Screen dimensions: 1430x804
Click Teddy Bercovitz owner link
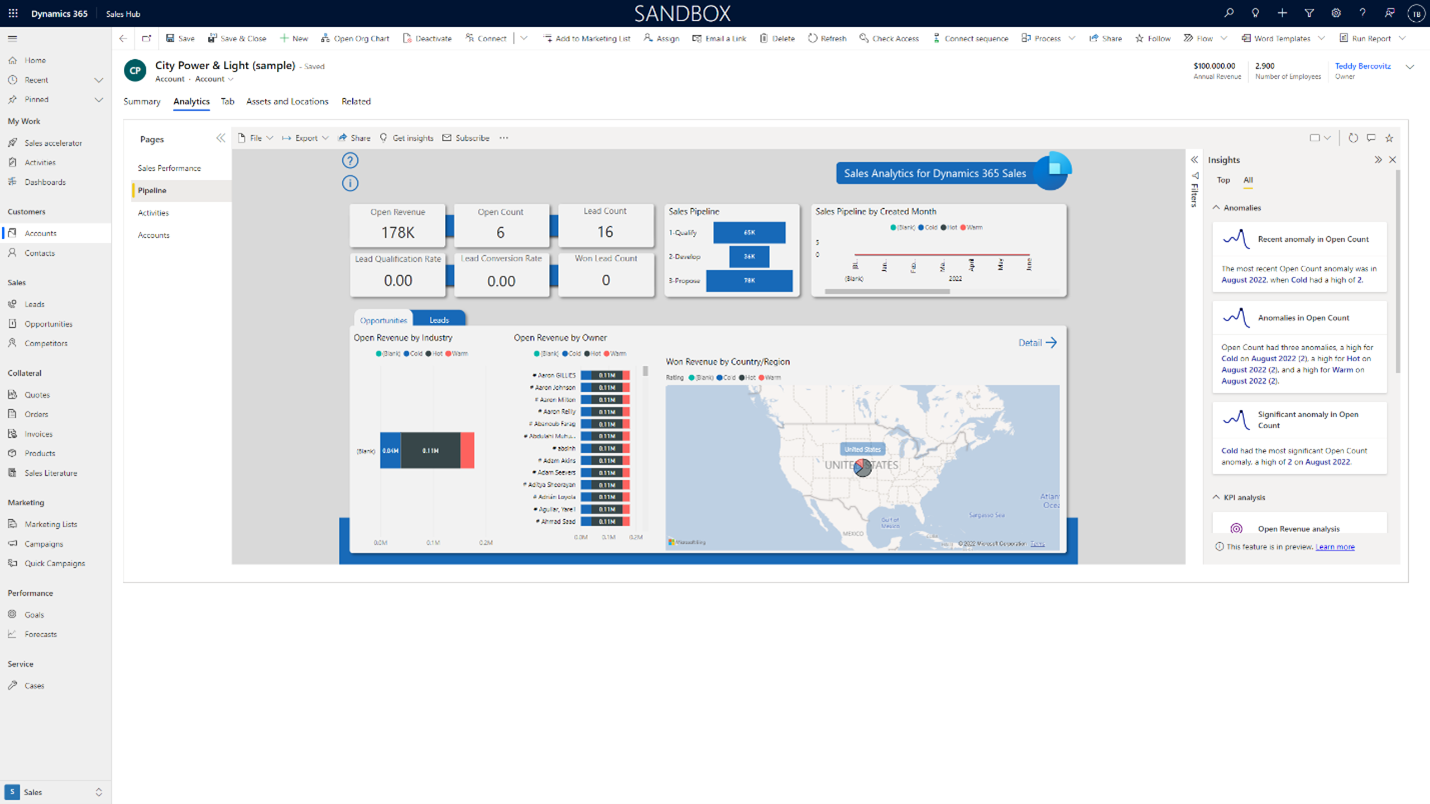tap(1363, 66)
